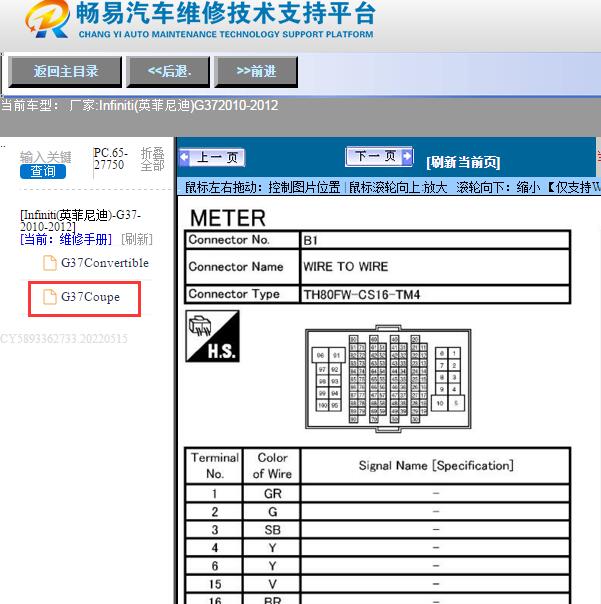This screenshot has width=601, height=604.
Task: Click the G37Coupe document icon
Action: point(49,297)
